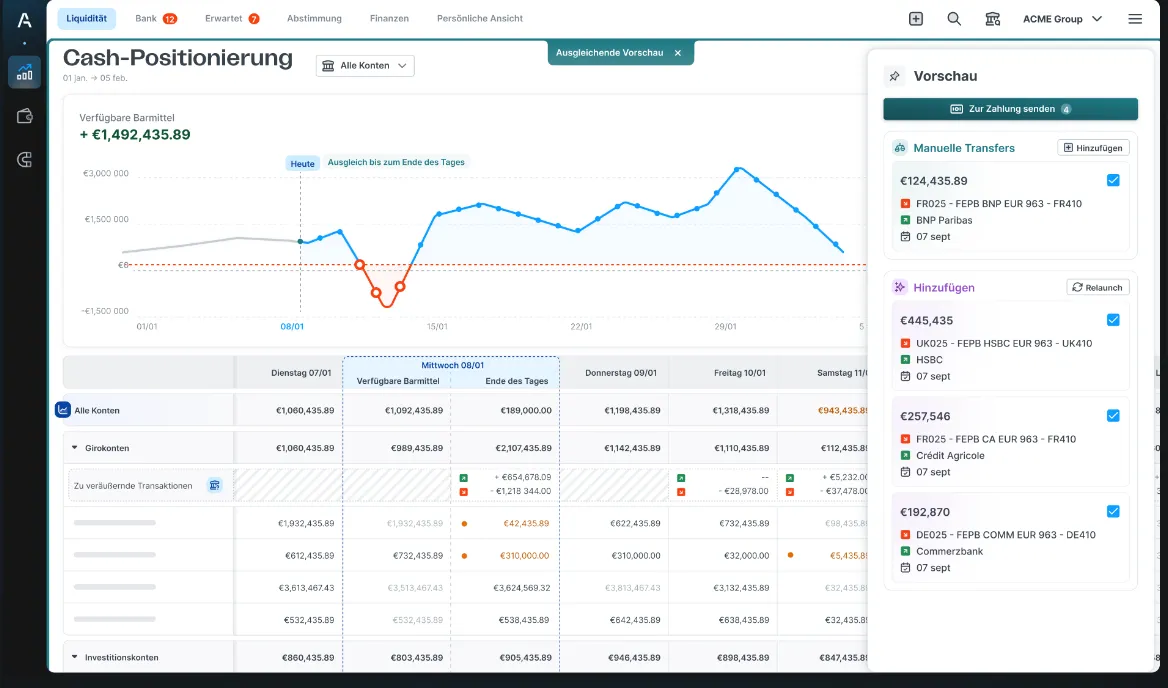
Task: Open search with the magnifier icon
Action: (953, 19)
